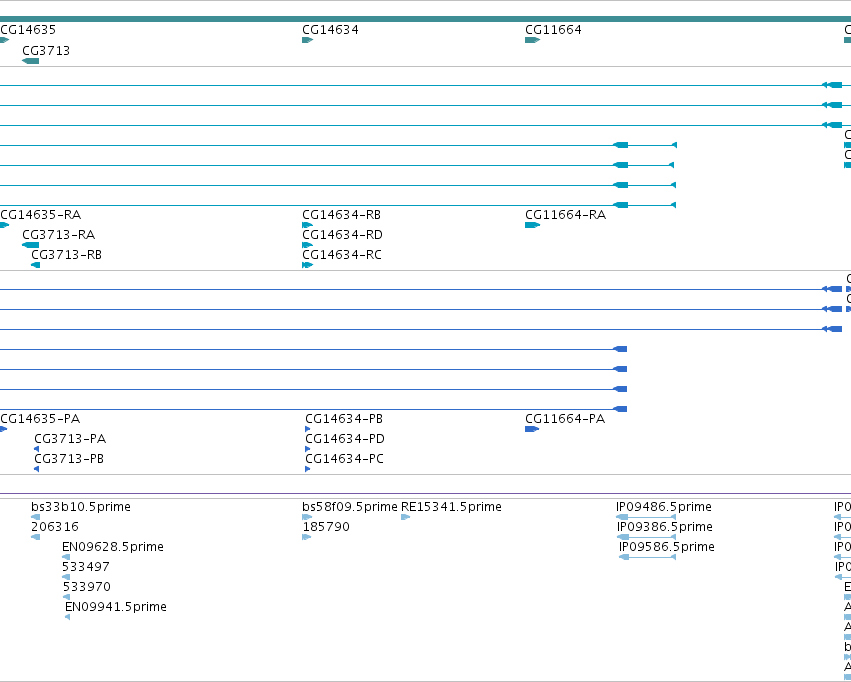Click the CG3713-RA transcript glyph
851x682 pixels.
(x=30, y=245)
